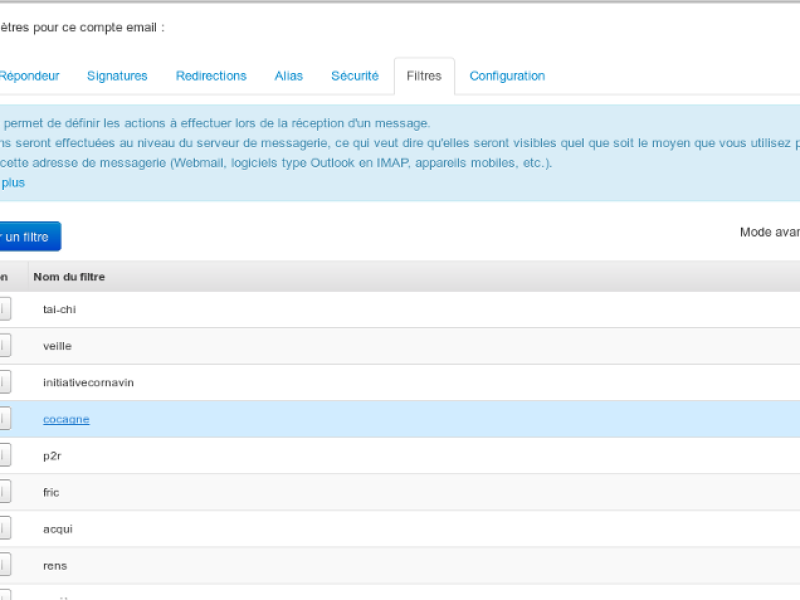Select the veille filter row
The width and height of the screenshot is (800, 600).
[400, 346]
